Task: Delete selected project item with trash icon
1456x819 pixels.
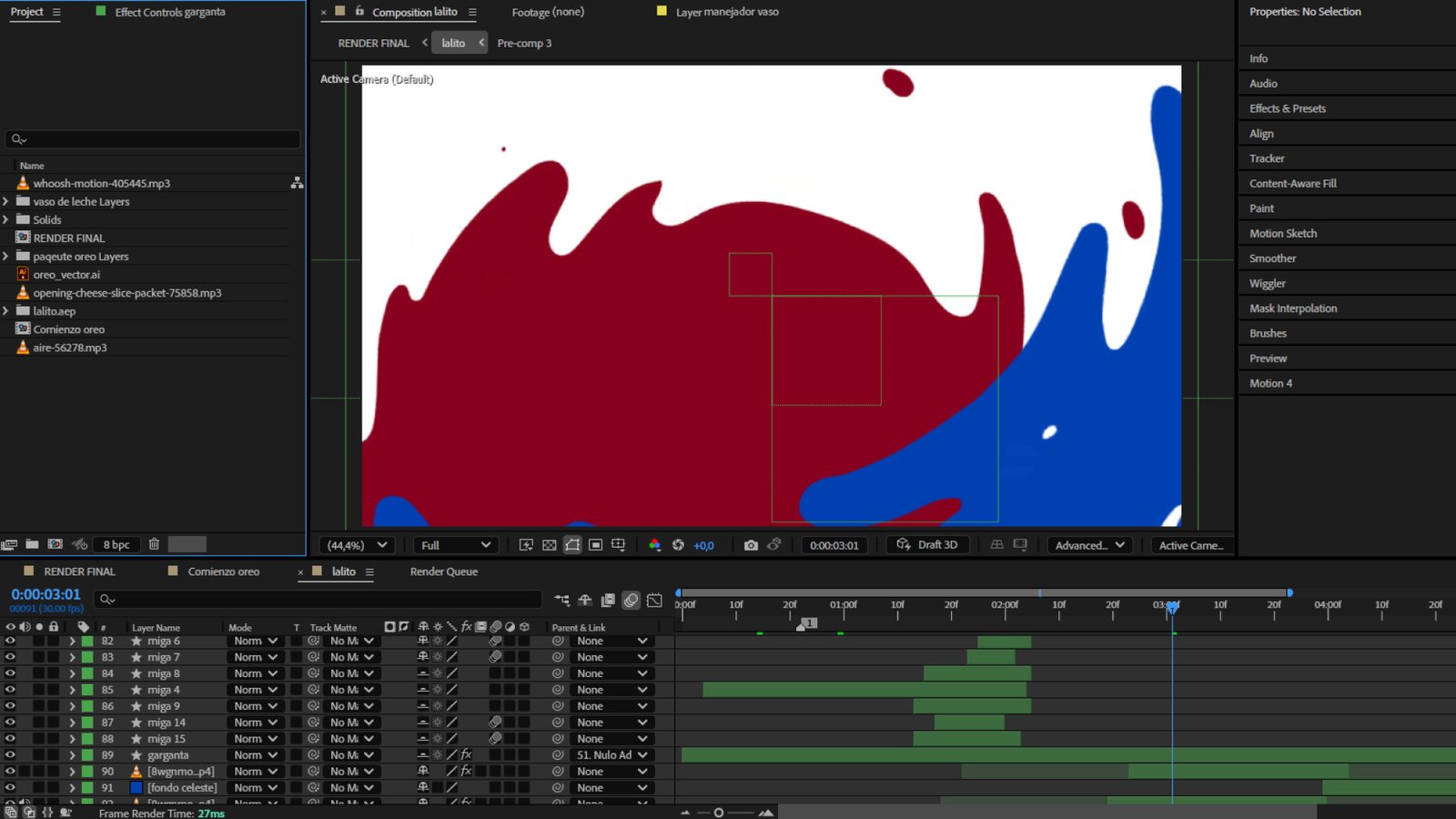Action: pyautogui.click(x=154, y=544)
